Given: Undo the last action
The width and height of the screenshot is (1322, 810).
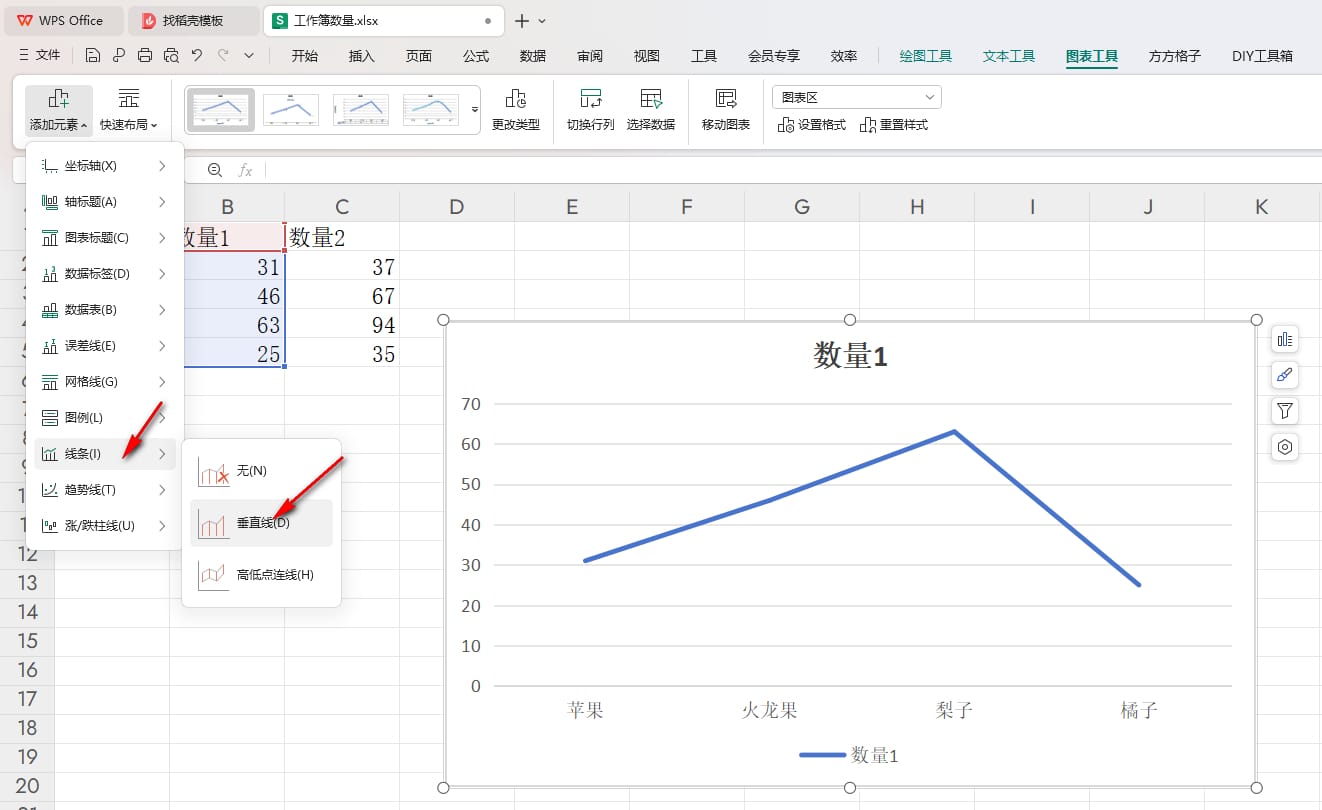Looking at the screenshot, I should click(197, 56).
